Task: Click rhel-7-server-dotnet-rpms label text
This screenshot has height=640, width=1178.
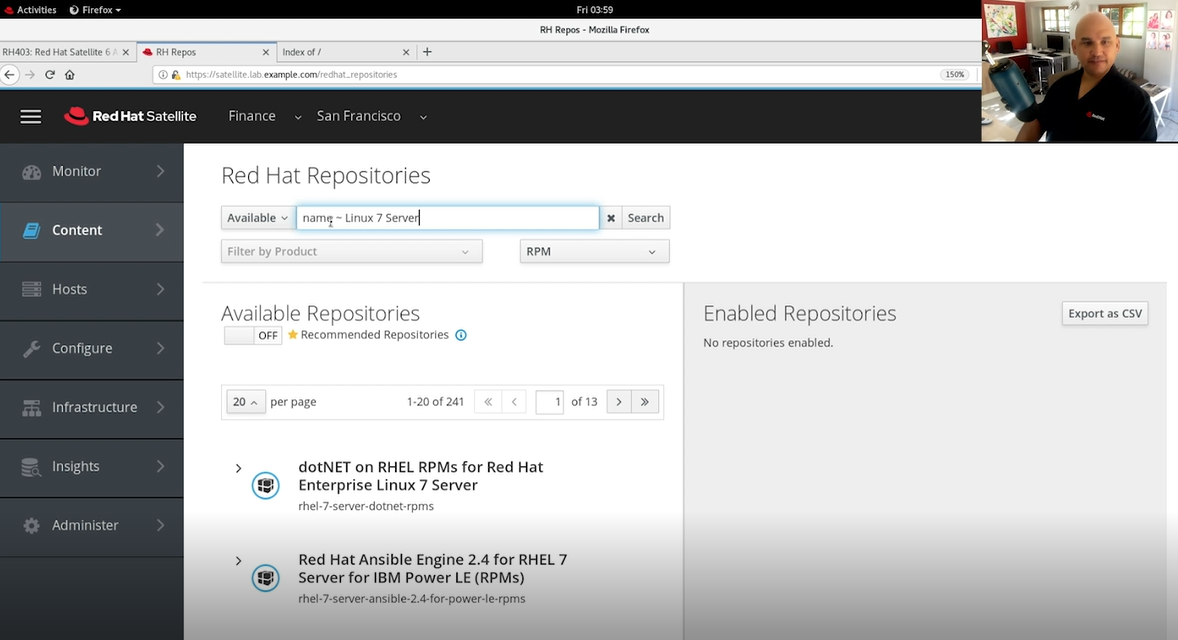Action: point(366,506)
